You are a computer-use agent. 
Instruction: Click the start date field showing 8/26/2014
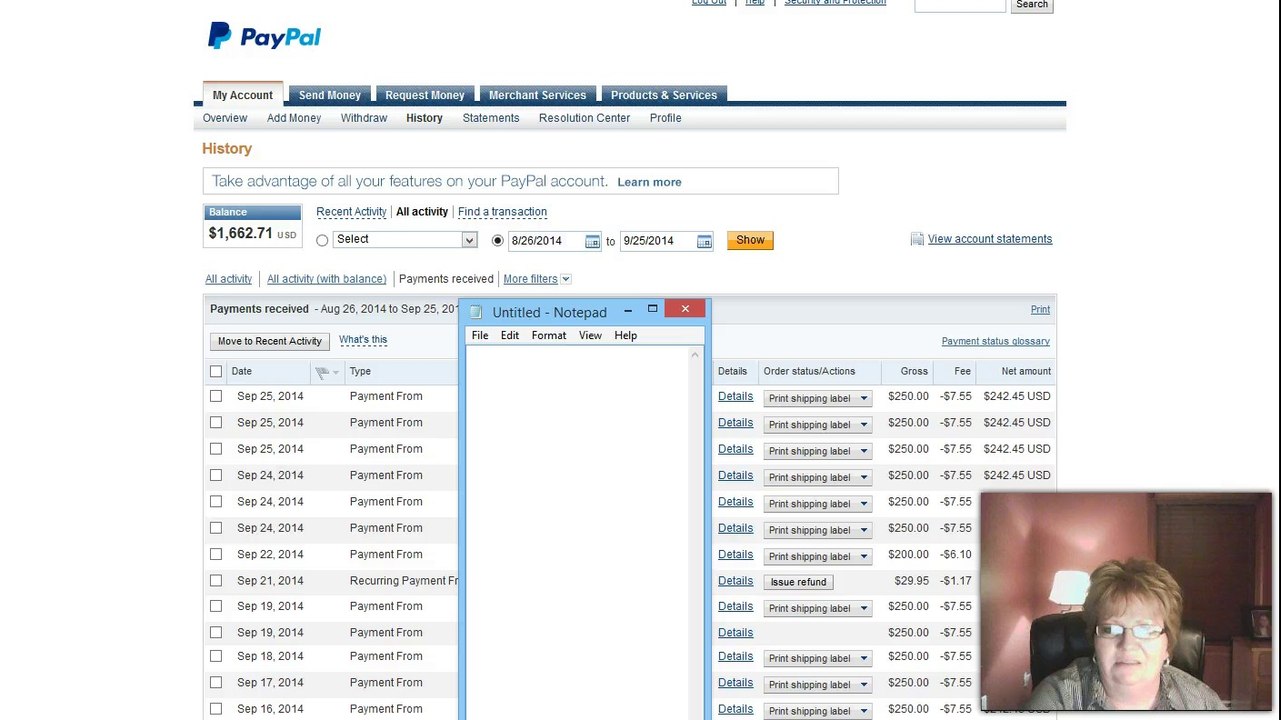pos(546,241)
